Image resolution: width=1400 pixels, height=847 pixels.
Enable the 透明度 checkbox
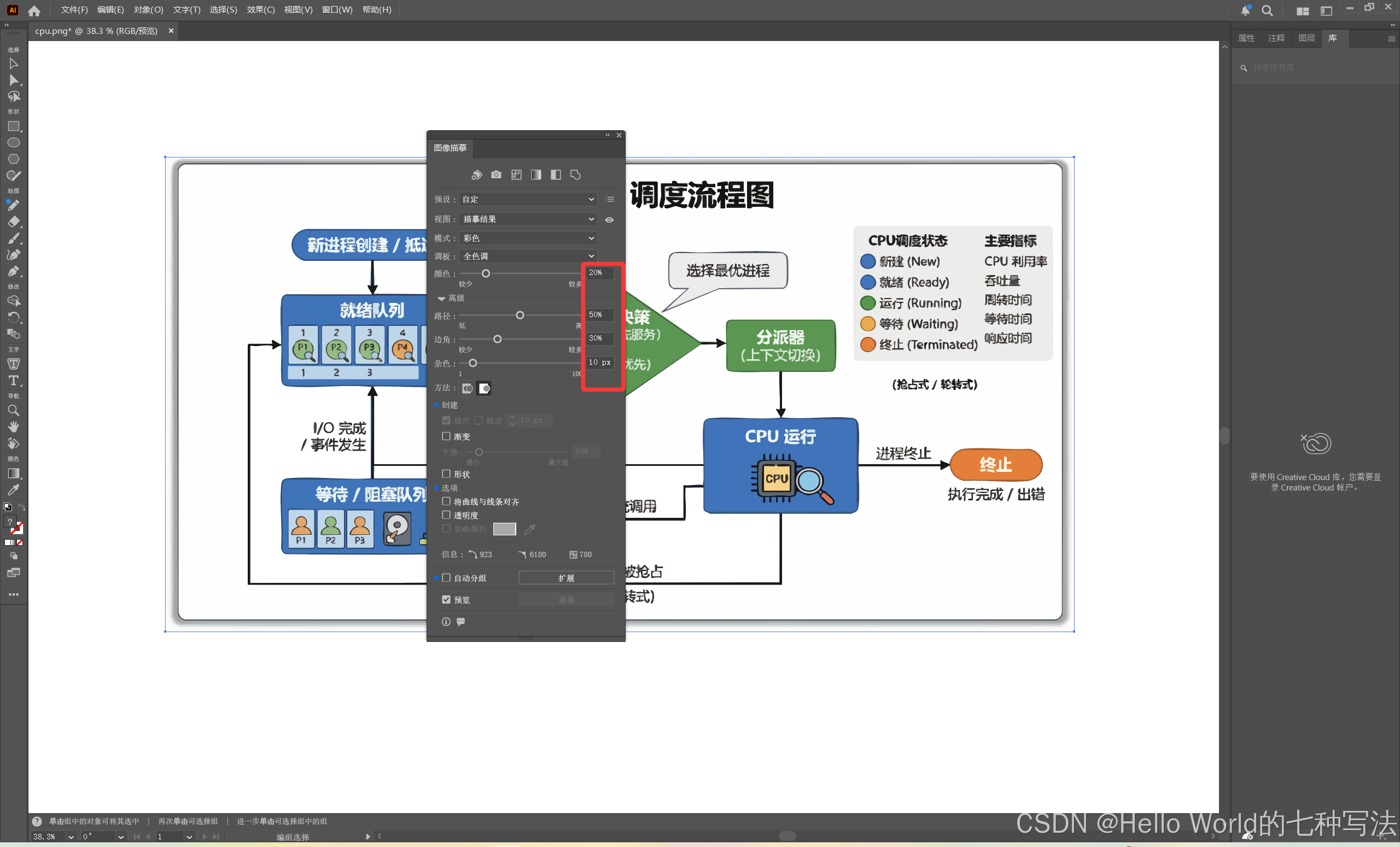click(x=446, y=515)
